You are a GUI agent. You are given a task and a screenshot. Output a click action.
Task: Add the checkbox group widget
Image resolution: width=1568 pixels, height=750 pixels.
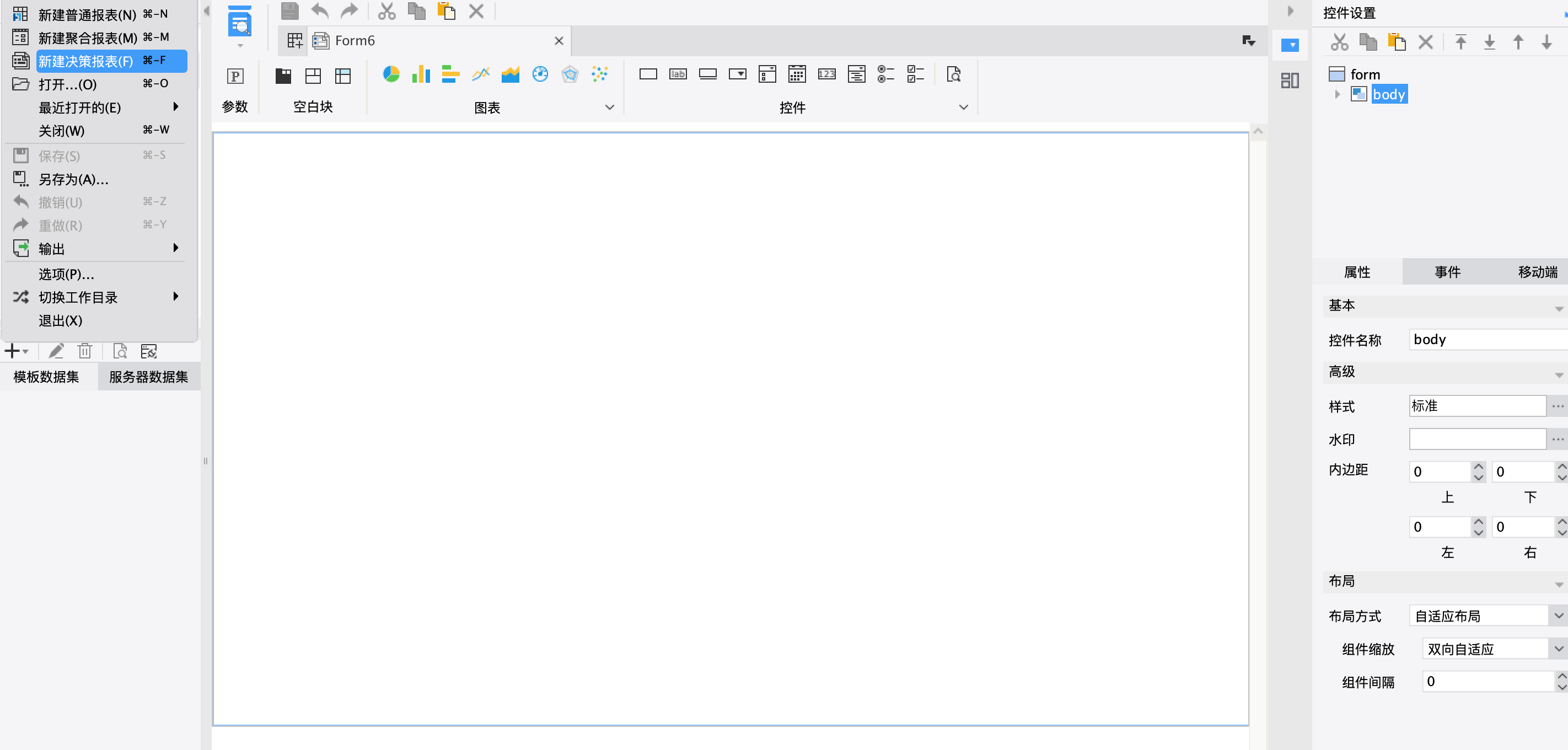click(915, 74)
